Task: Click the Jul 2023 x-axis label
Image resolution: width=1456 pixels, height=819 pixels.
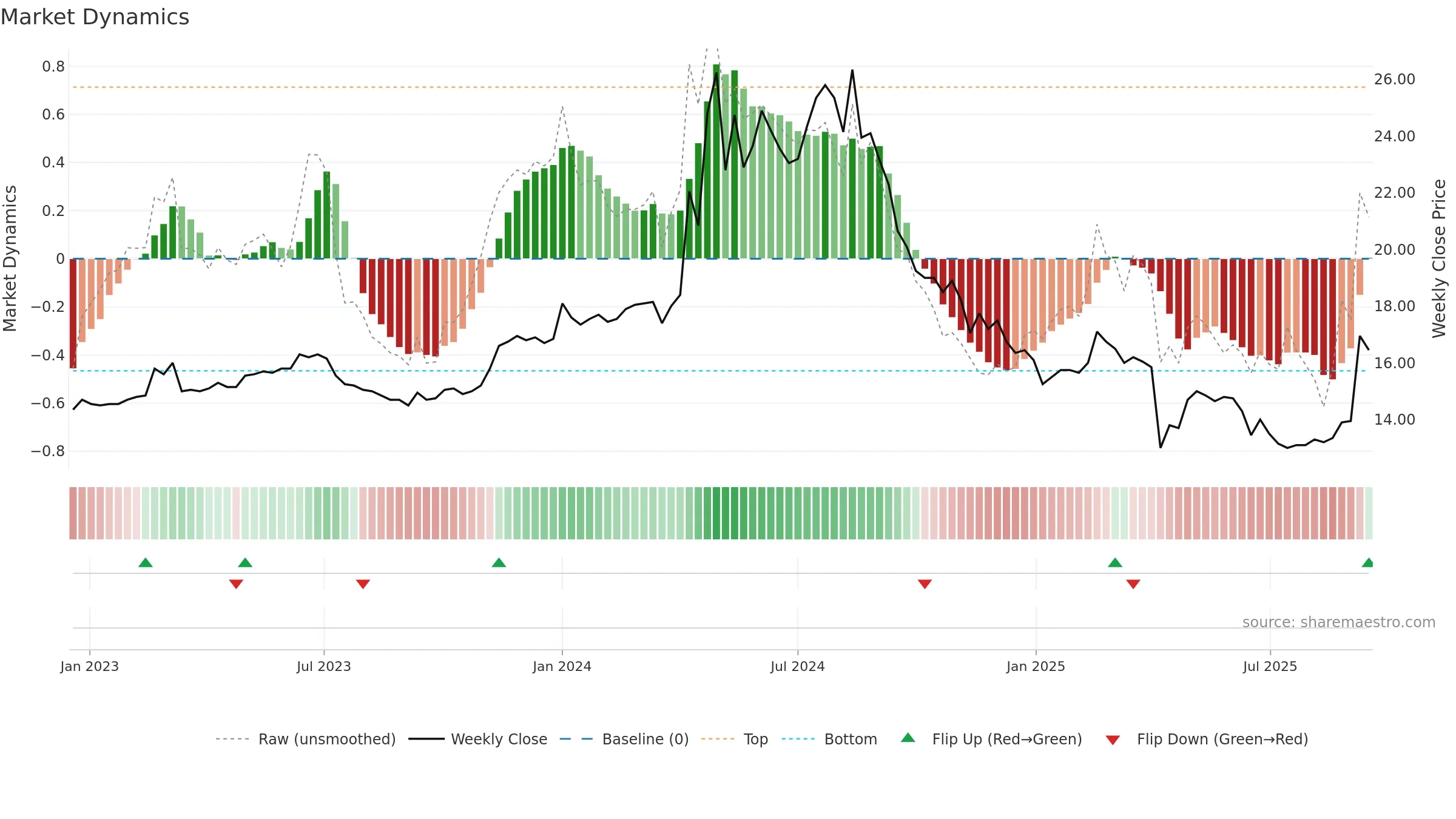Action: 324,666
